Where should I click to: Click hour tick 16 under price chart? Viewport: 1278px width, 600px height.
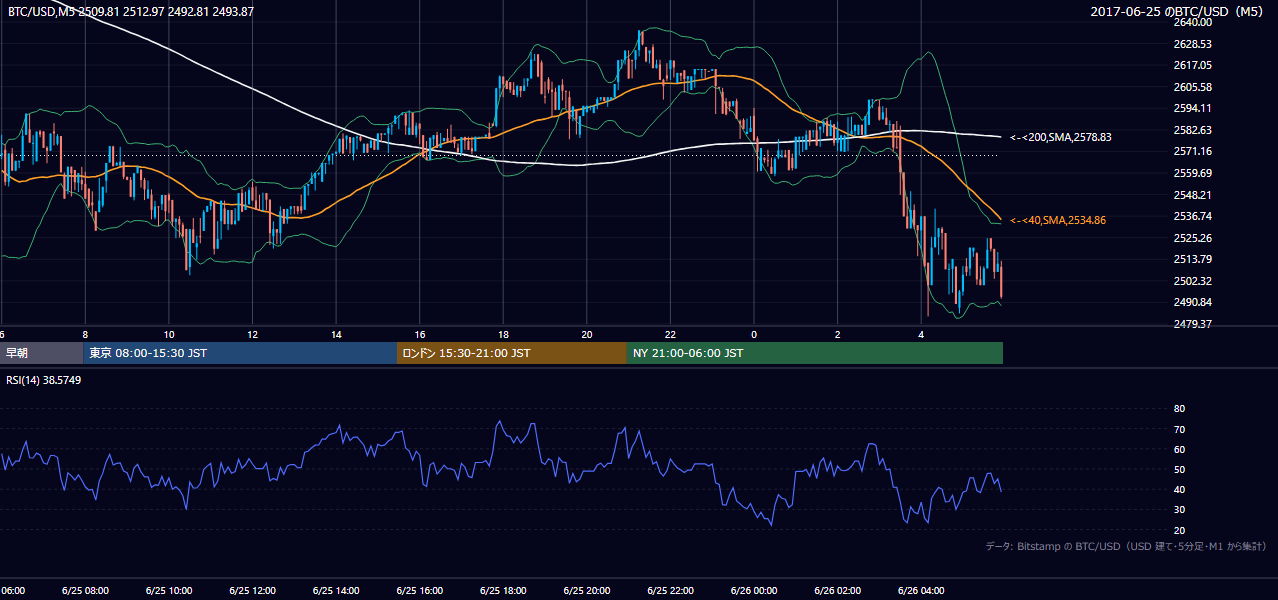click(420, 334)
